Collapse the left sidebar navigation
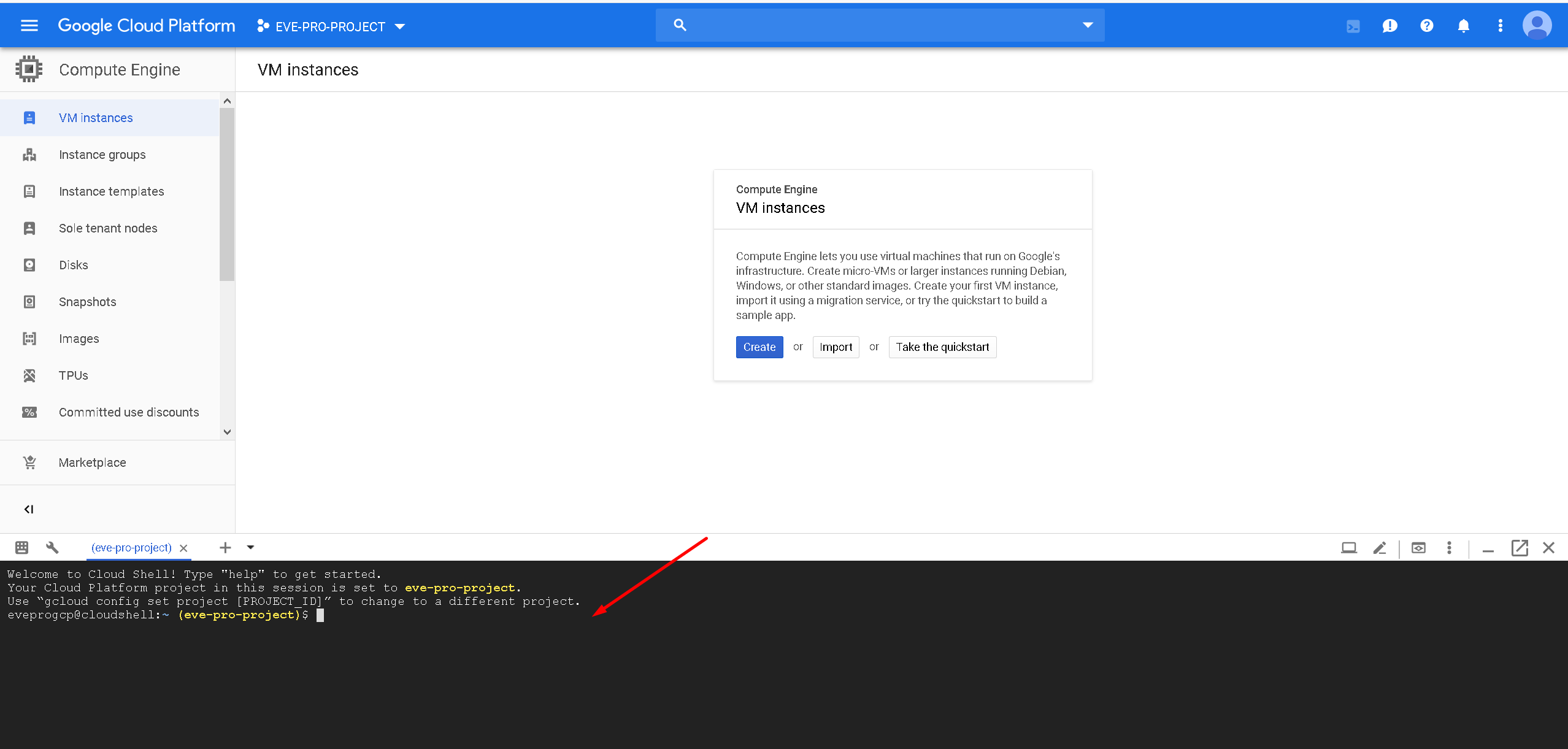The height and width of the screenshot is (749, 1568). coord(28,509)
